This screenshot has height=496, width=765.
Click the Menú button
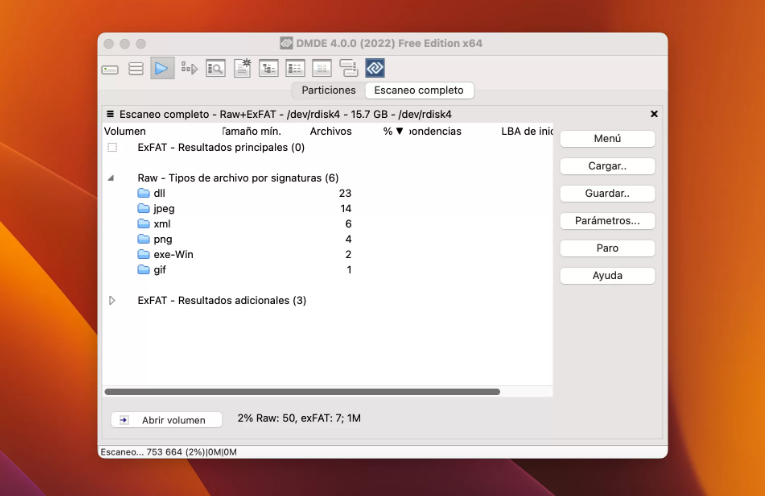coord(607,139)
